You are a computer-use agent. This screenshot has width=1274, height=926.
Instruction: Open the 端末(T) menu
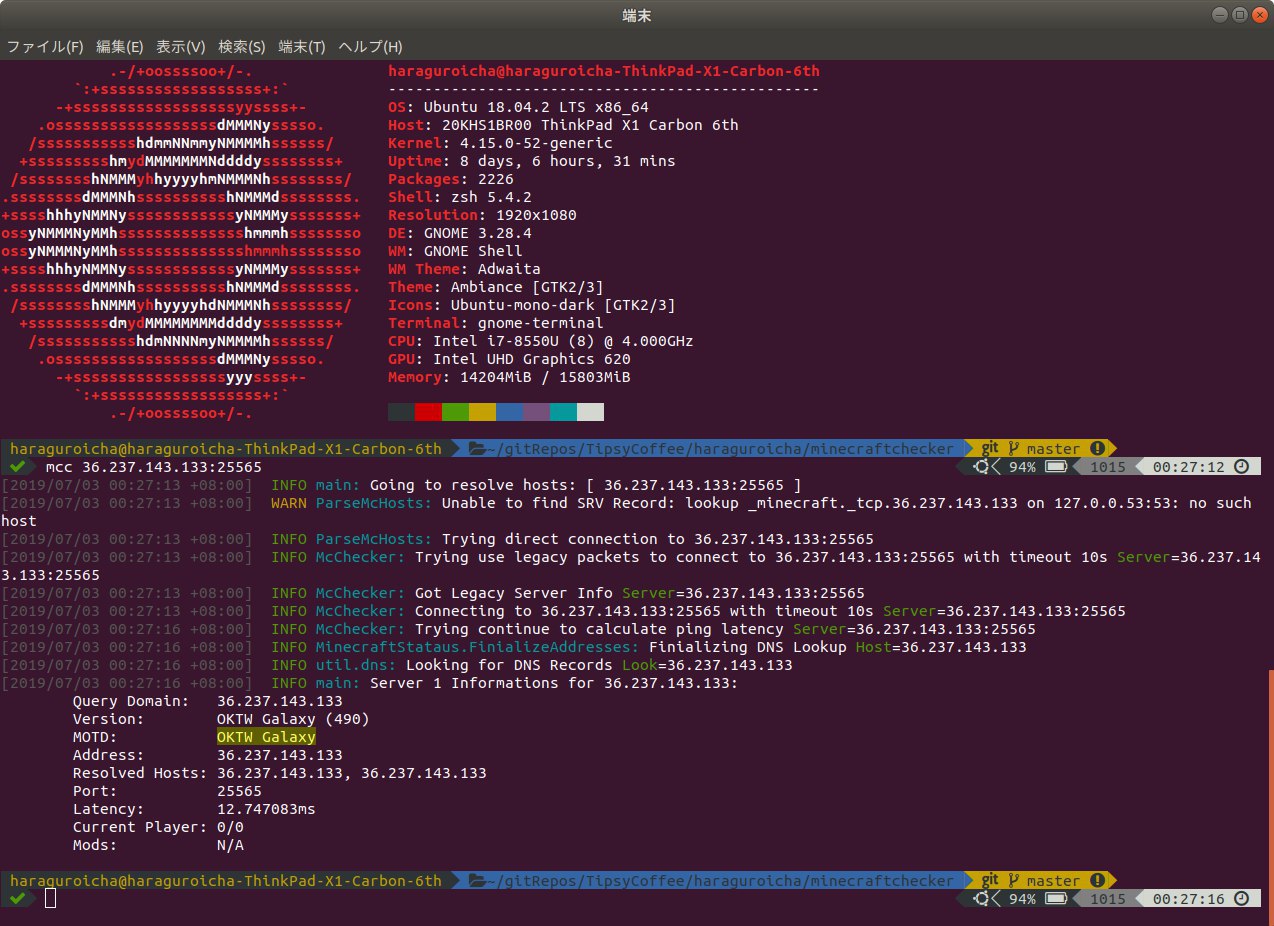(302, 47)
